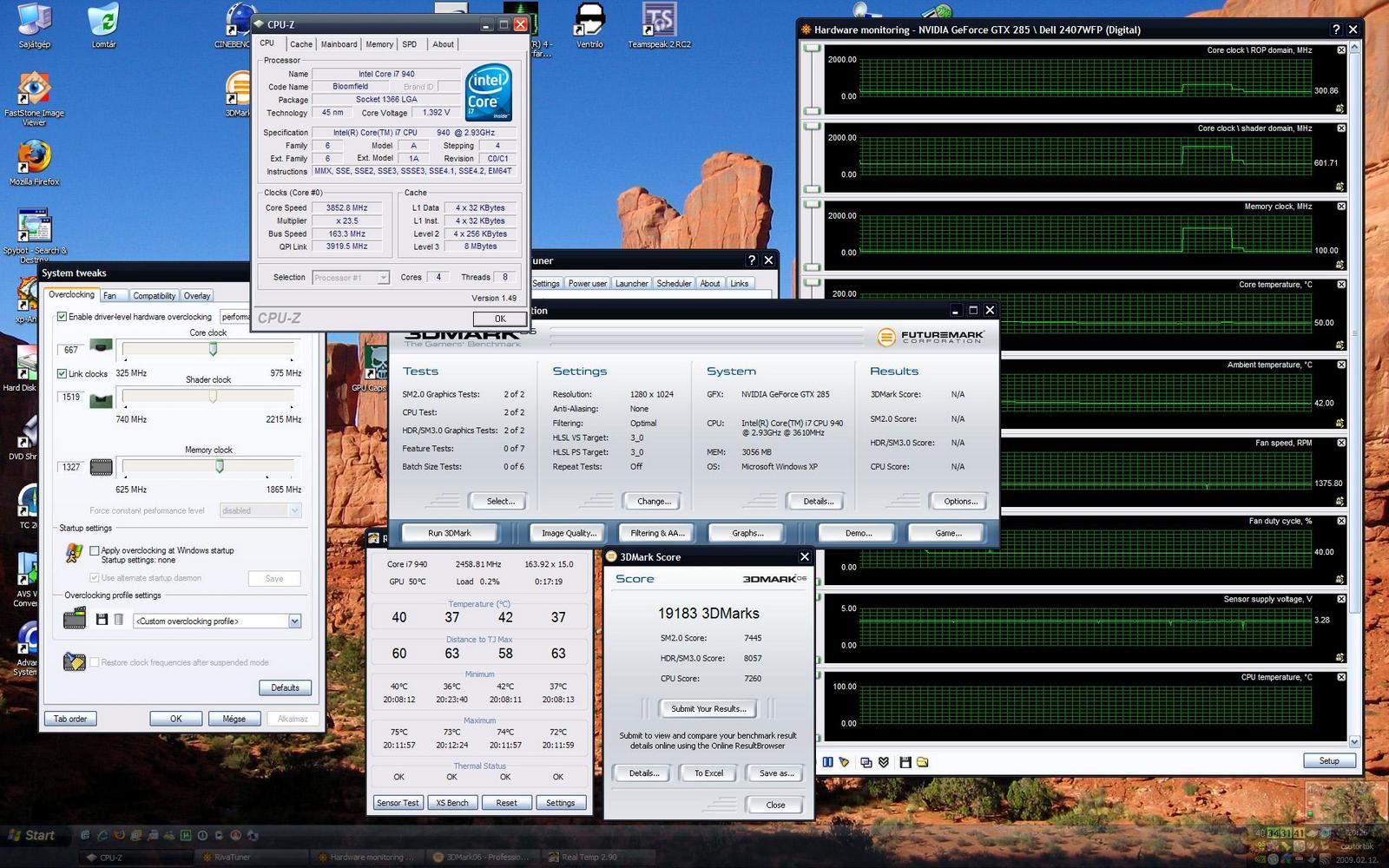Viewport: 1389px width, 868px height.
Task: Click Sensor Test in Real Temp
Action: [x=398, y=803]
